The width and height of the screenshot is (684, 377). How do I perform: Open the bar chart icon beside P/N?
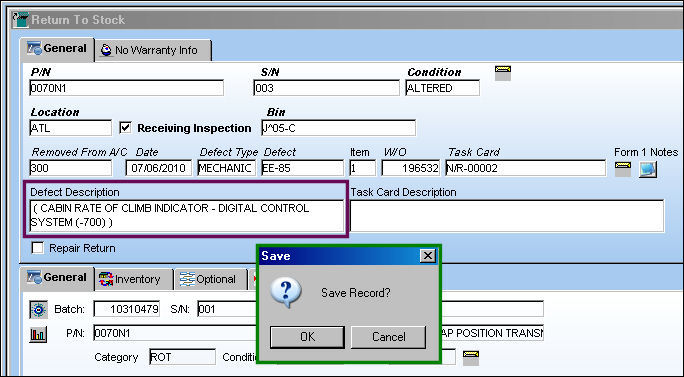pyautogui.click(x=38, y=334)
